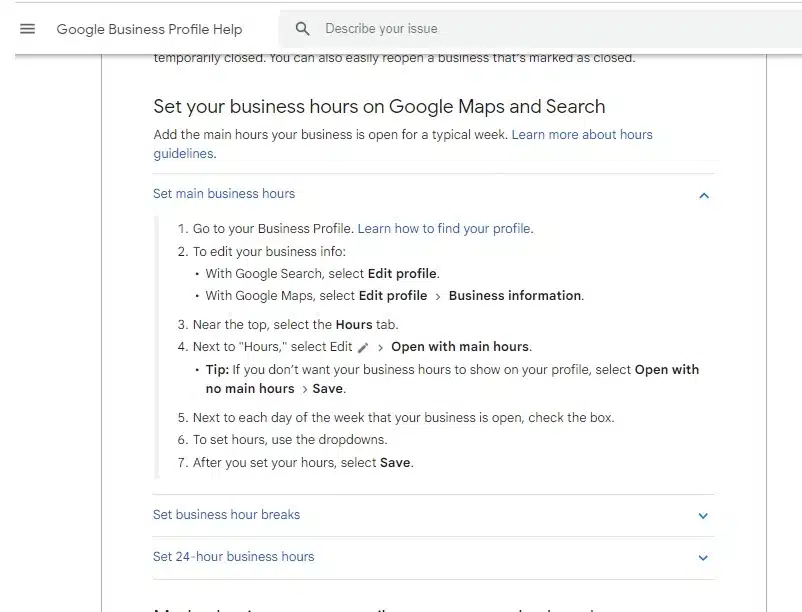Click the chevron arrow before Business information
The image size is (802, 612).
click(x=438, y=297)
